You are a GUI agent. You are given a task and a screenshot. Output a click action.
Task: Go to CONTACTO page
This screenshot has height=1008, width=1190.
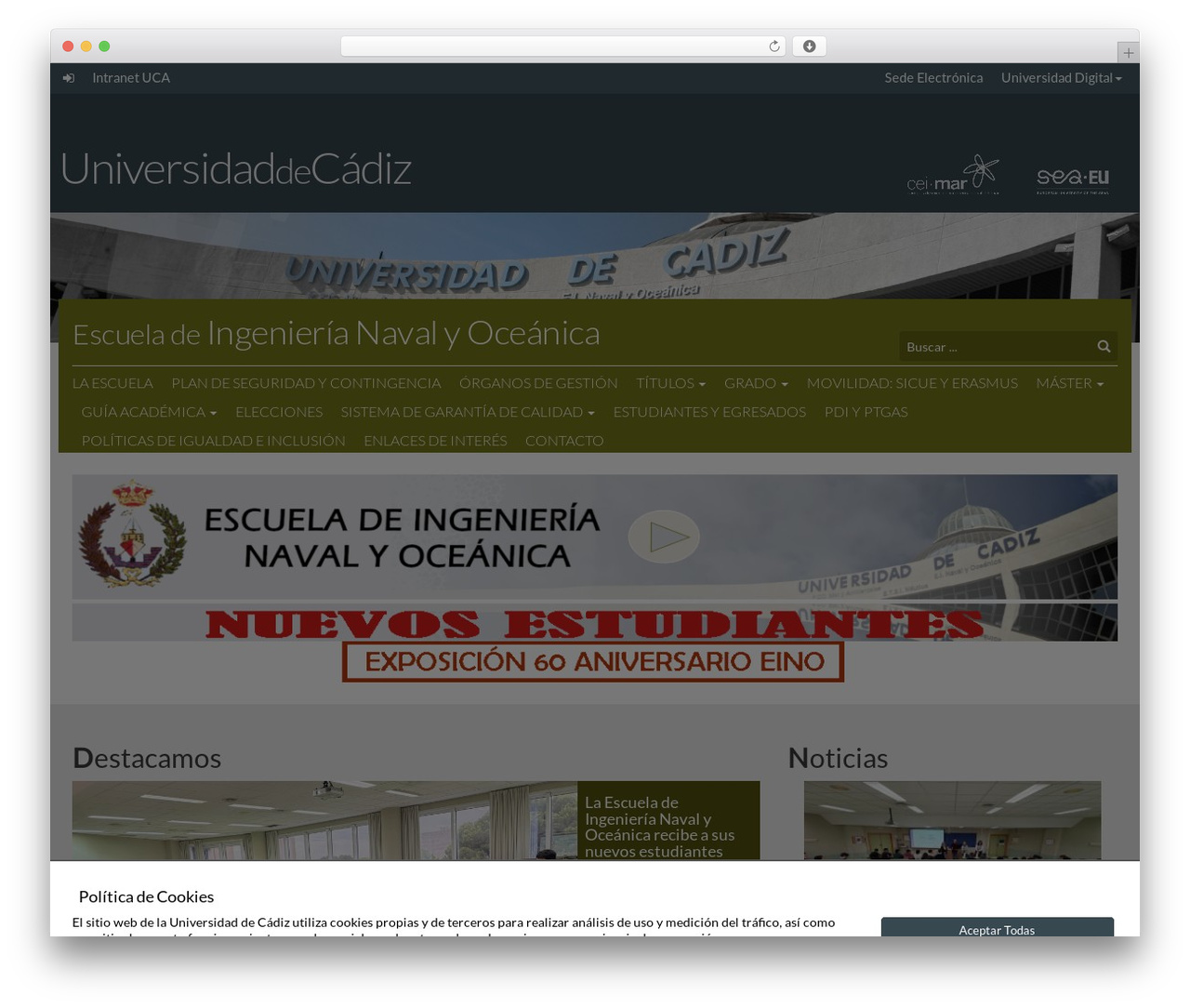click(564, 441)
